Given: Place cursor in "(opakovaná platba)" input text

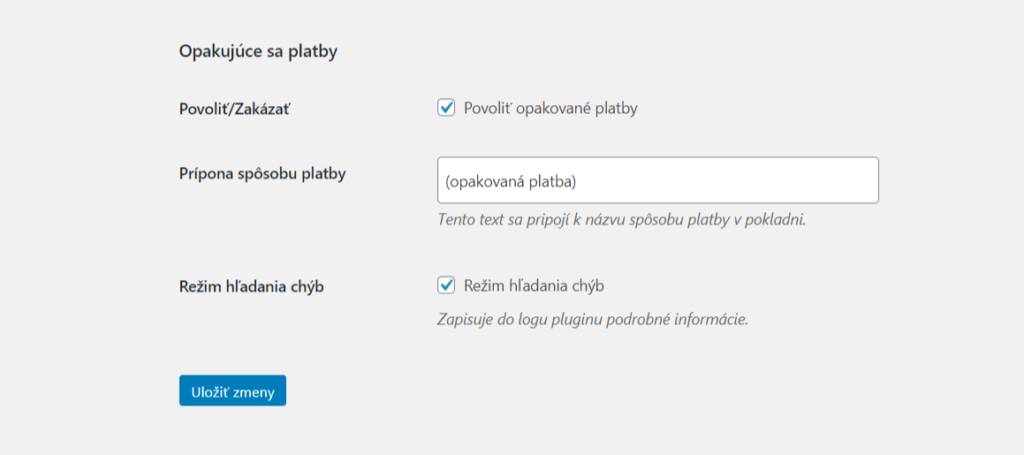Looking at the screenshot, I should click(512, 181).
